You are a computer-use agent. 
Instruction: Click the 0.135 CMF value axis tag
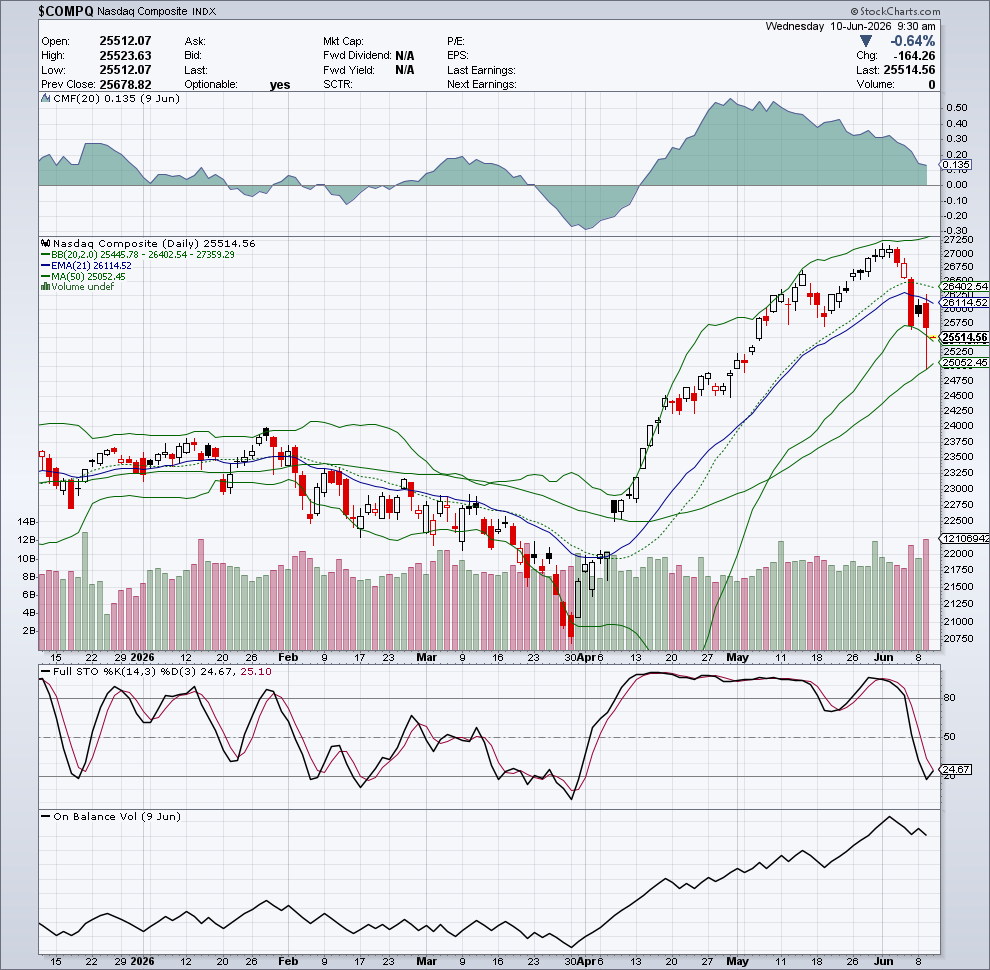(956, 165)
